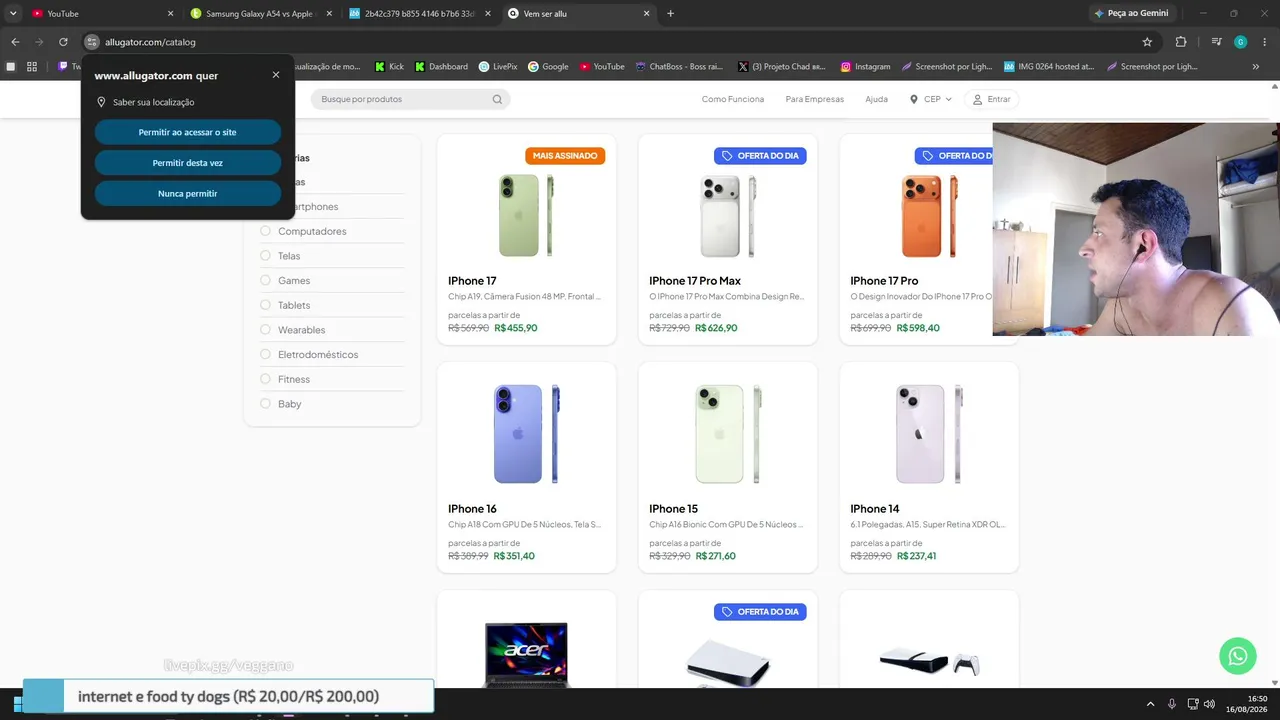Open the green iPhone 17 product image

tap(526, 215)
